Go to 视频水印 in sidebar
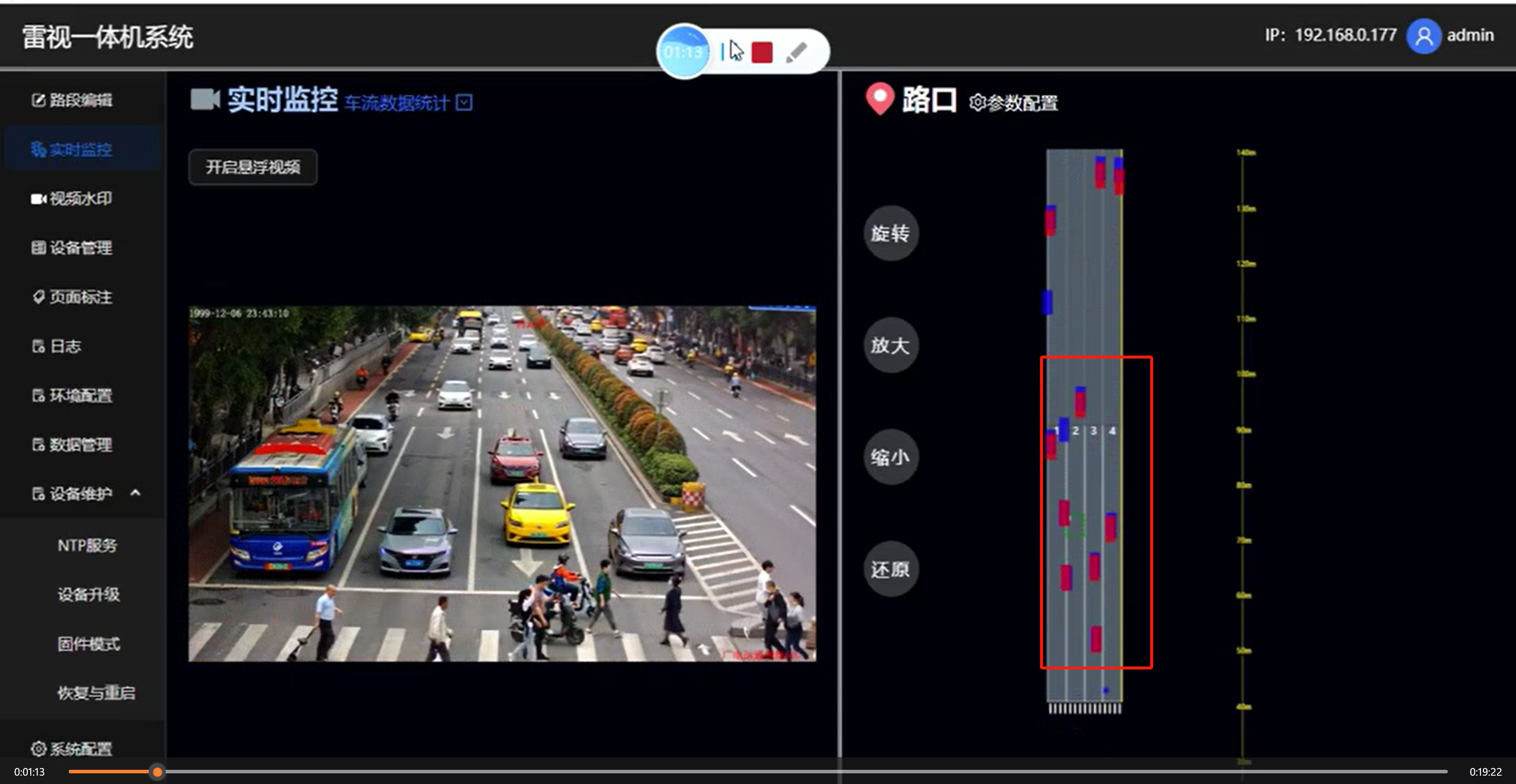The width and height of the screenshot is (1516, 784). (x=72, y=198)
